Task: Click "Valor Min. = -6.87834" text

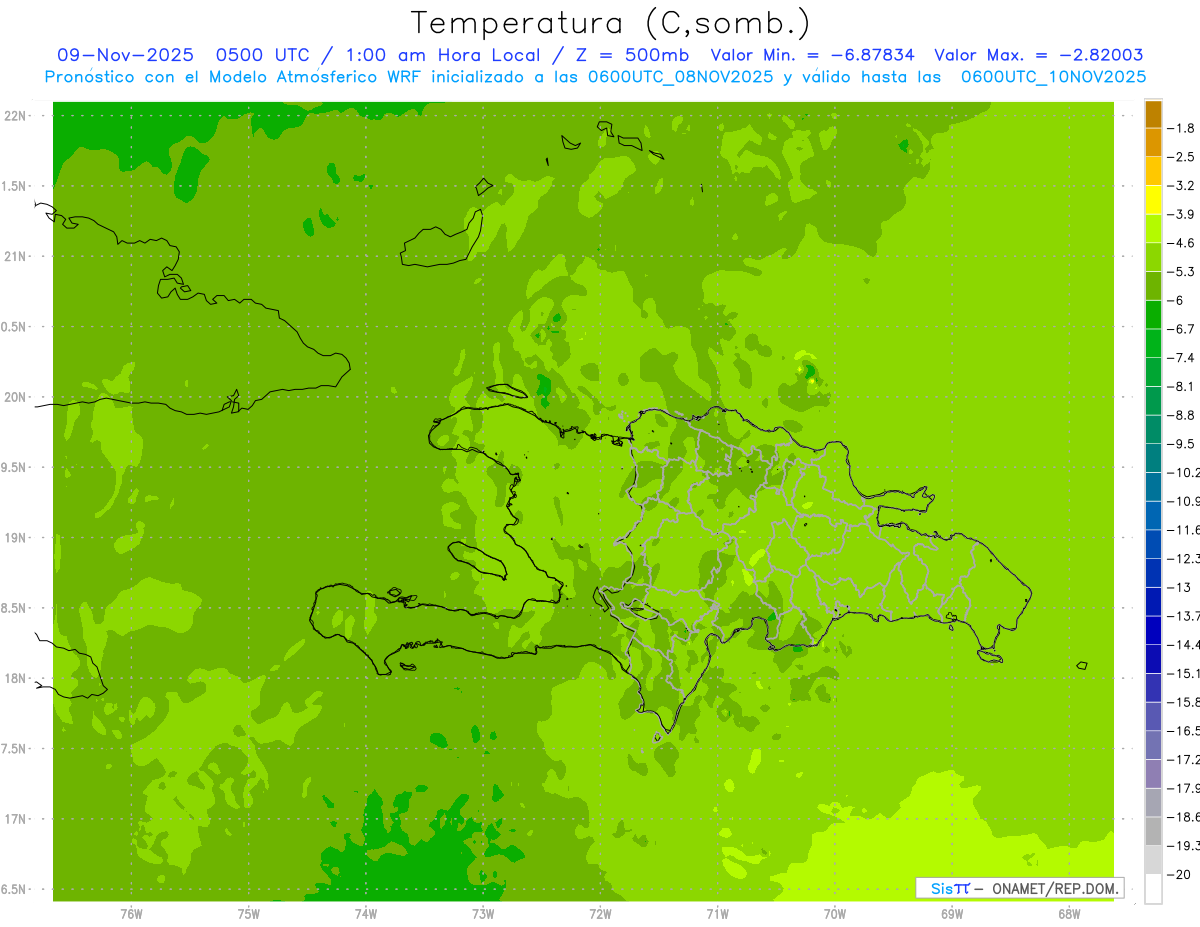Action: click(x=812, y=55)
